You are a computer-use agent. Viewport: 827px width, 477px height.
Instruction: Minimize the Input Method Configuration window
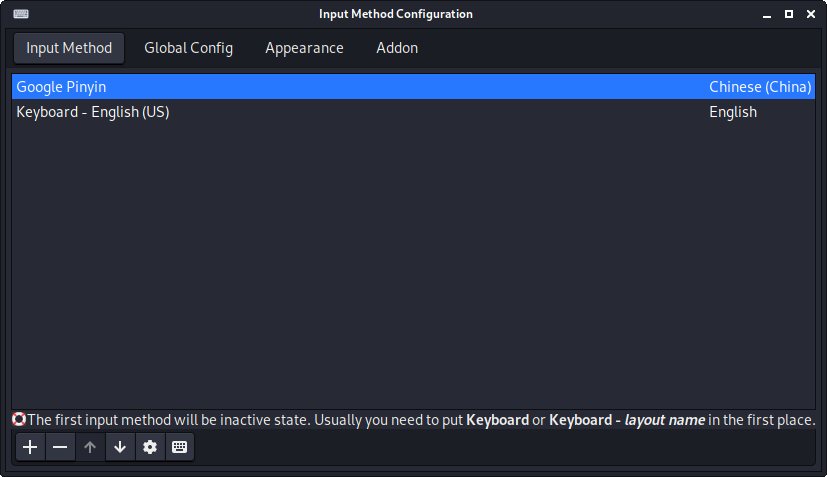pos(767,14)
